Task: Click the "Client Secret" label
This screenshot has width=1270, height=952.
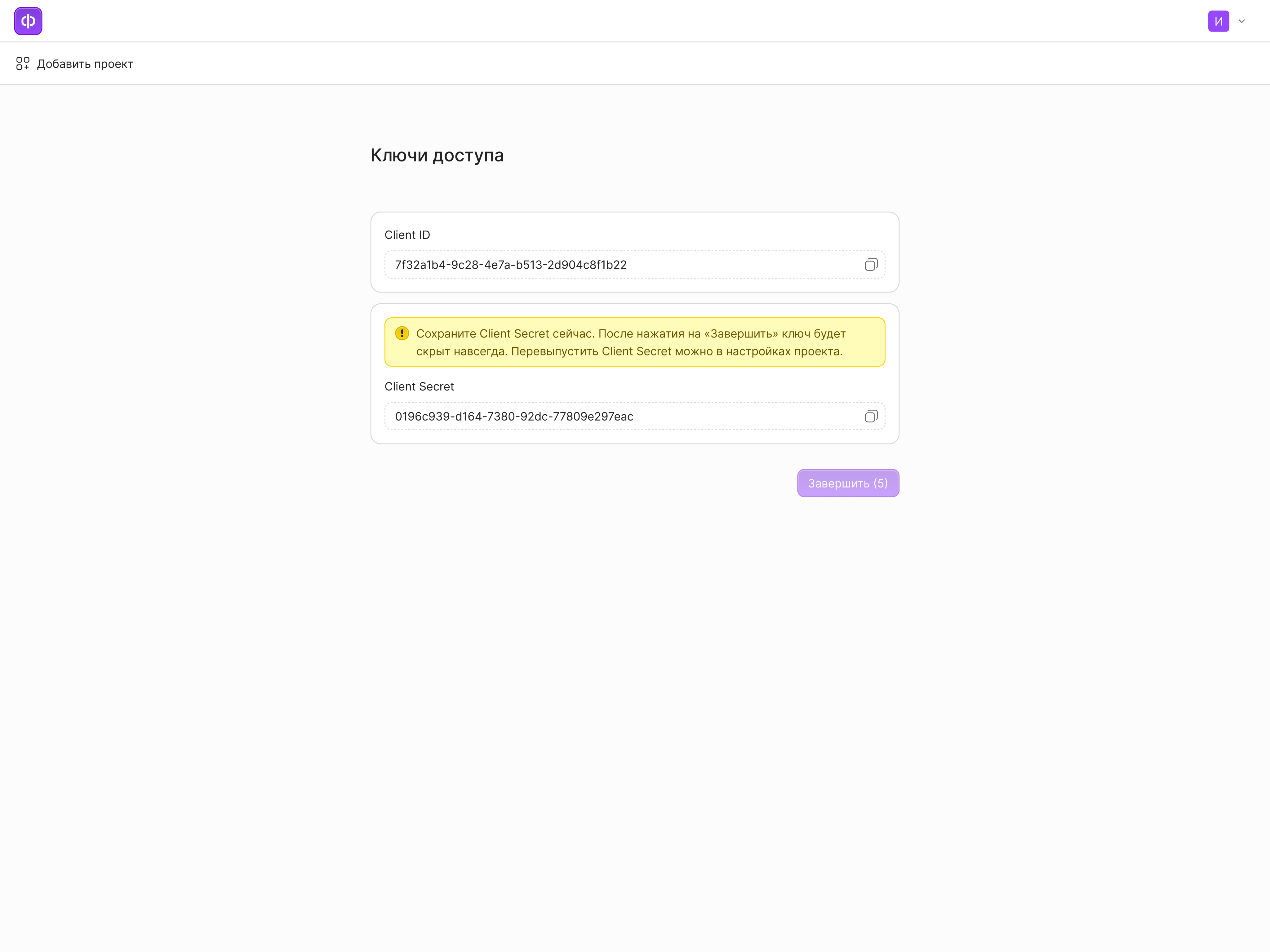Action: tap(419, 386)
